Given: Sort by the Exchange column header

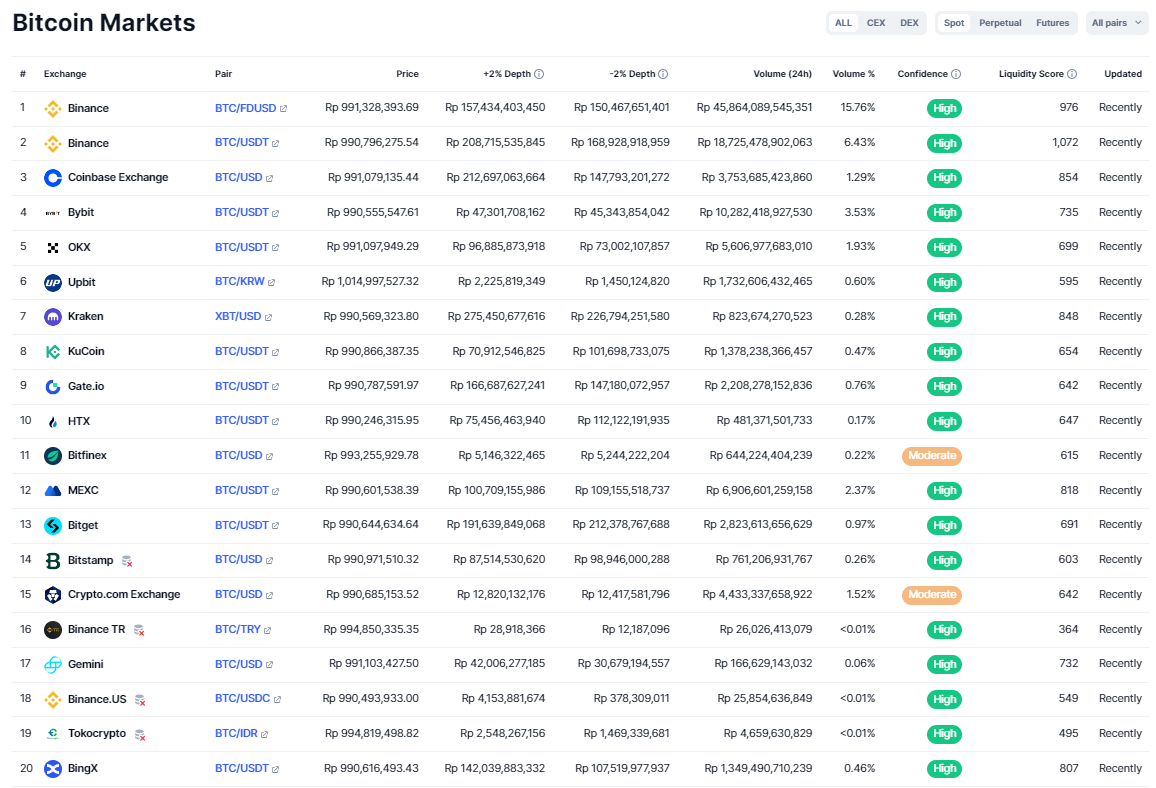Looking at the screenshot, I should pos(65,74).
